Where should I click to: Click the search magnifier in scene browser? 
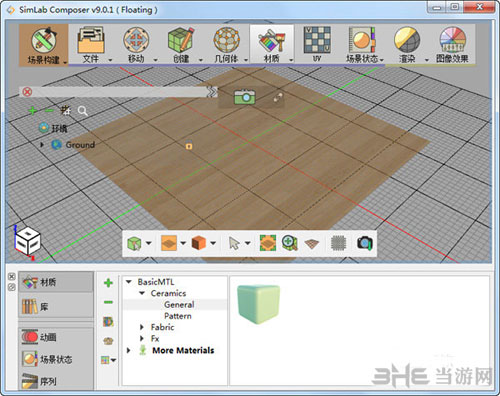pos(82,111)
